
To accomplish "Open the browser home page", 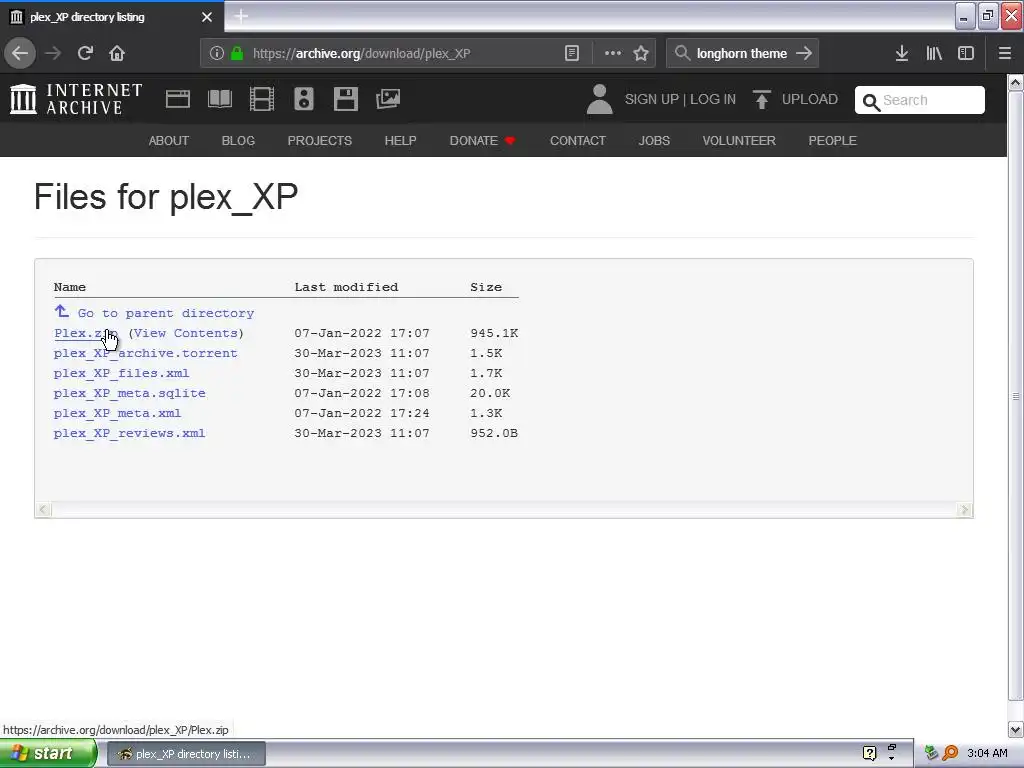I will click(x=117, y=54).
